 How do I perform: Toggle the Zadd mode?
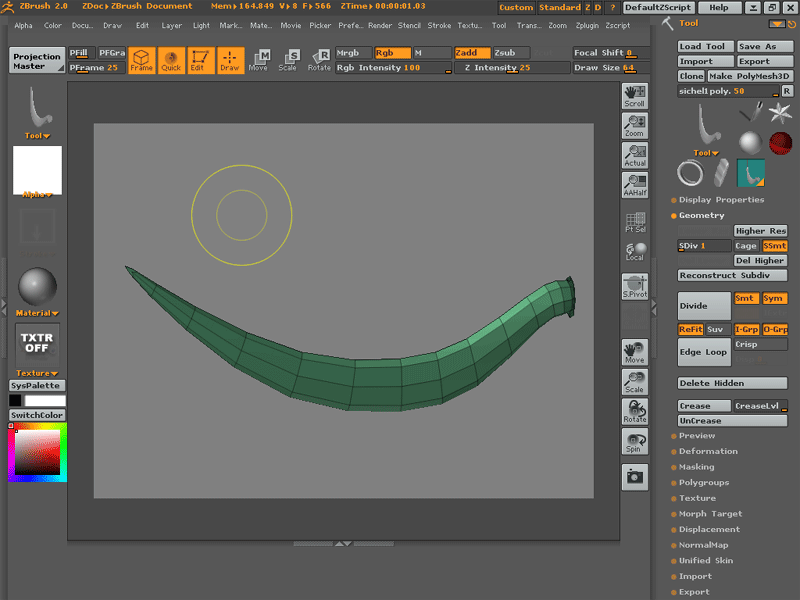pos(472,53)
